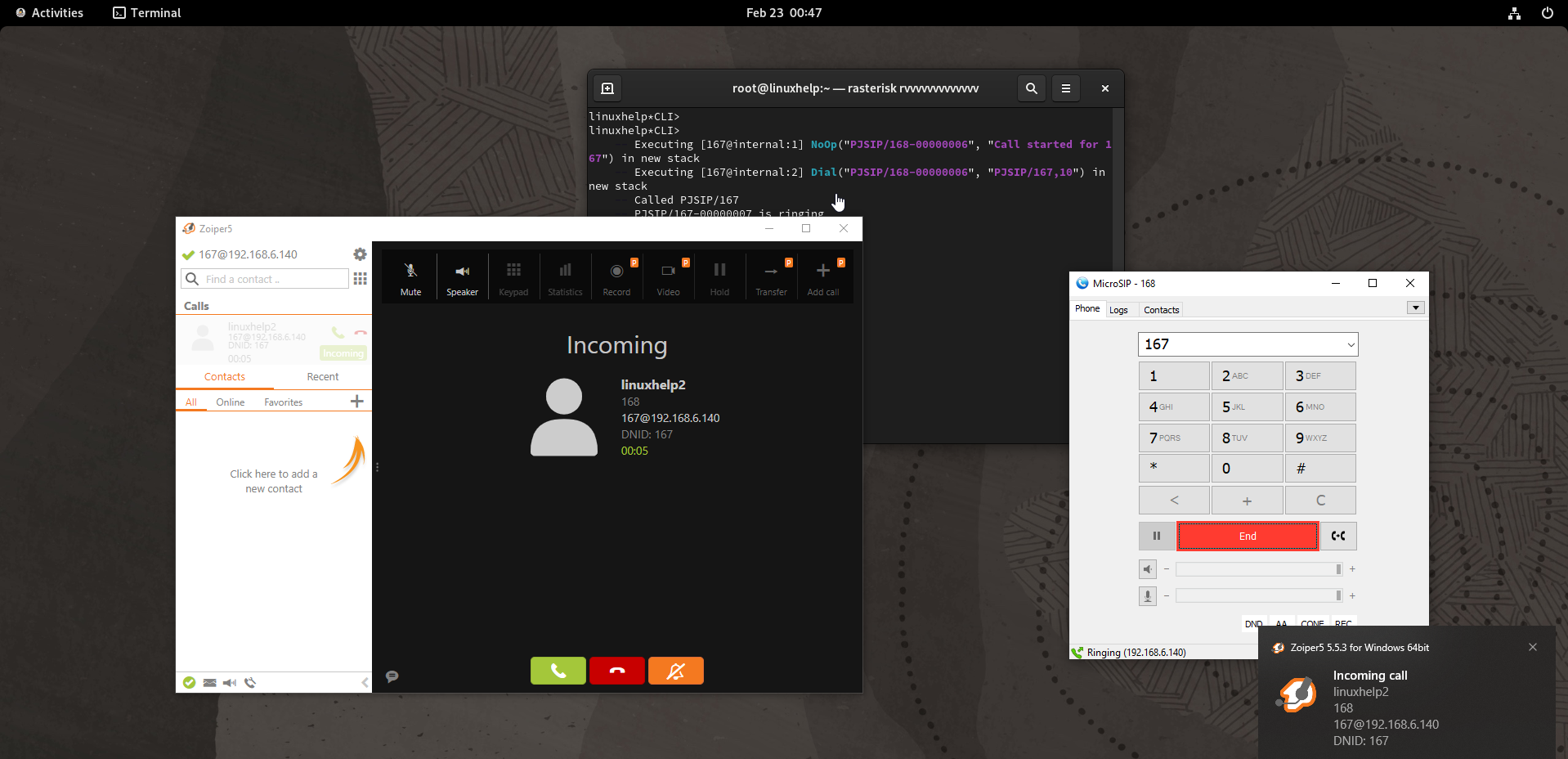
Task: Click MicroSIP call transfer button
Action: 1338,536
